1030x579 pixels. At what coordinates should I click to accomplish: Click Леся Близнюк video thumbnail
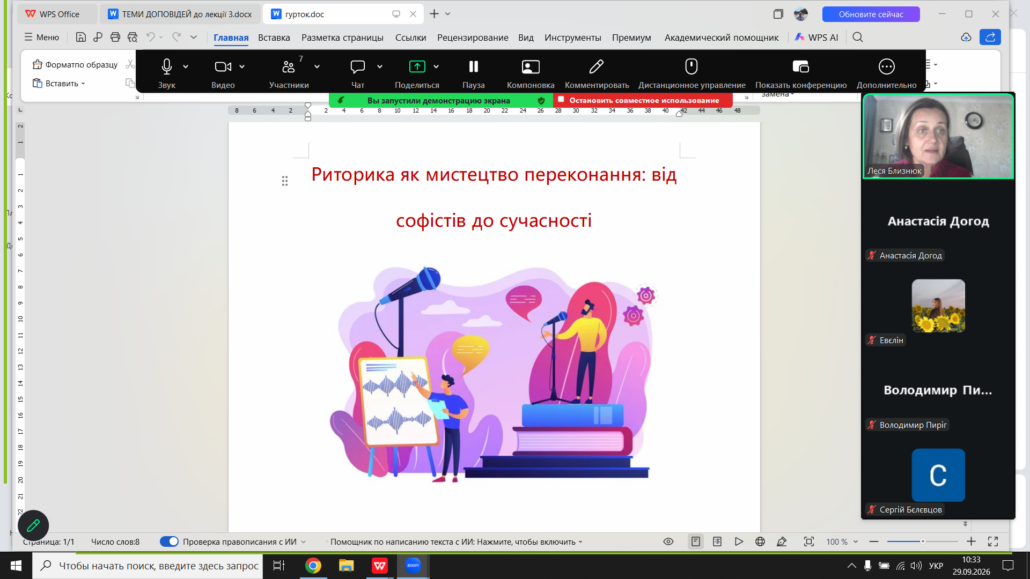pyautogui.click(x=938, y=136)
